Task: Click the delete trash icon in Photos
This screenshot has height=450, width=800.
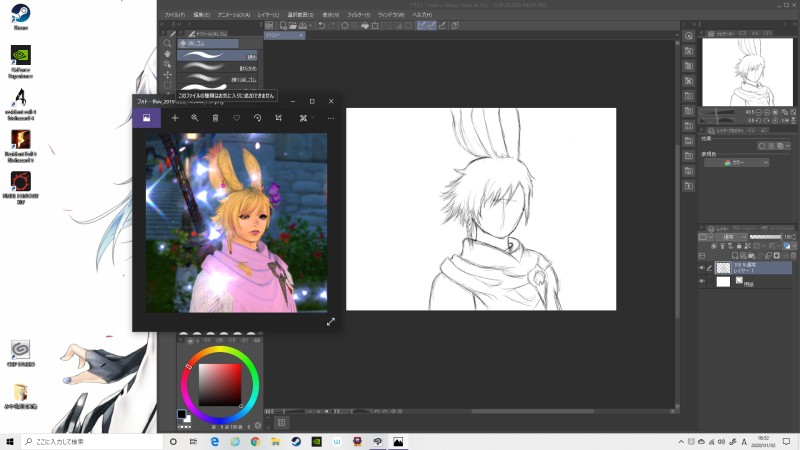Action: (x=215, y=118)
